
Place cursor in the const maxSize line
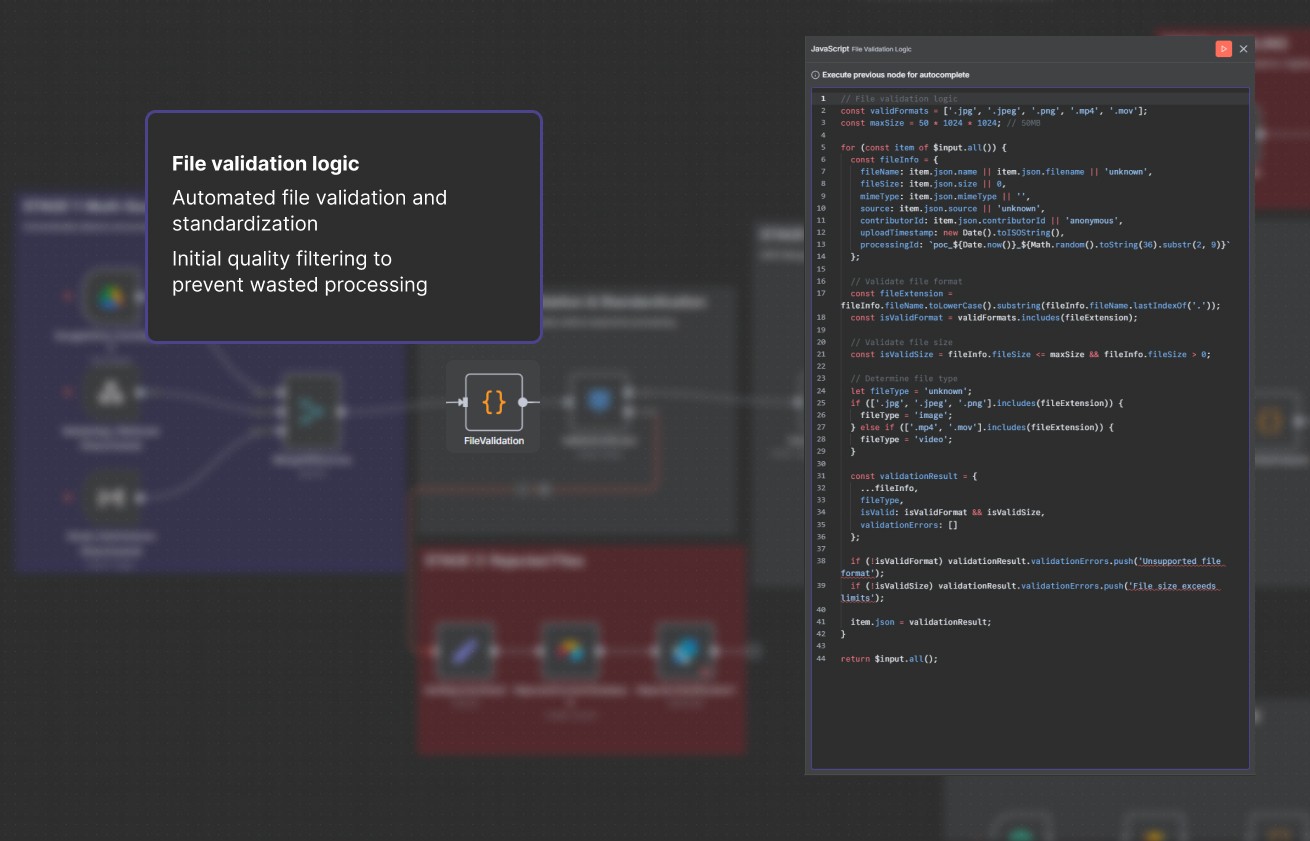pyautogui.click(x=940, y=123)
